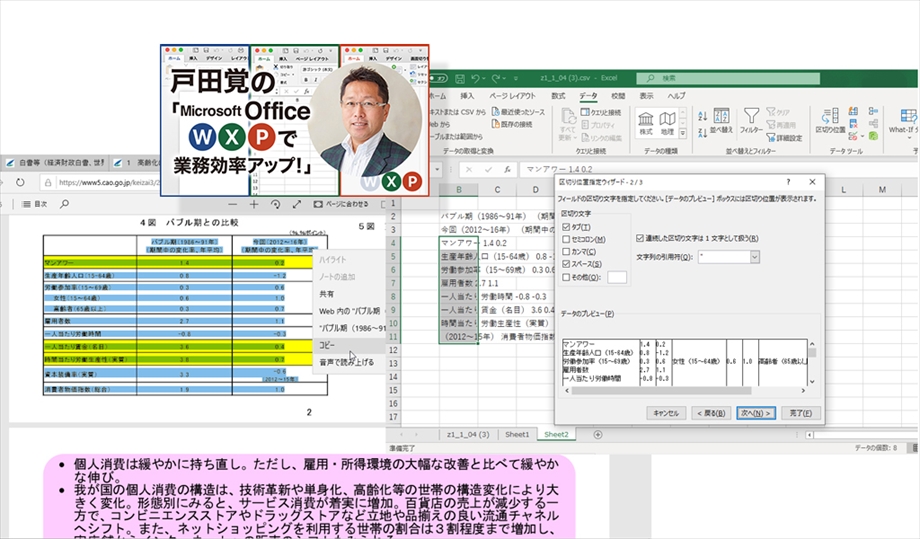Image resolution: width=920 pixels, height=539 pixels.
Task: Click the < 戻る(B) button
Action: coord(711,413)
